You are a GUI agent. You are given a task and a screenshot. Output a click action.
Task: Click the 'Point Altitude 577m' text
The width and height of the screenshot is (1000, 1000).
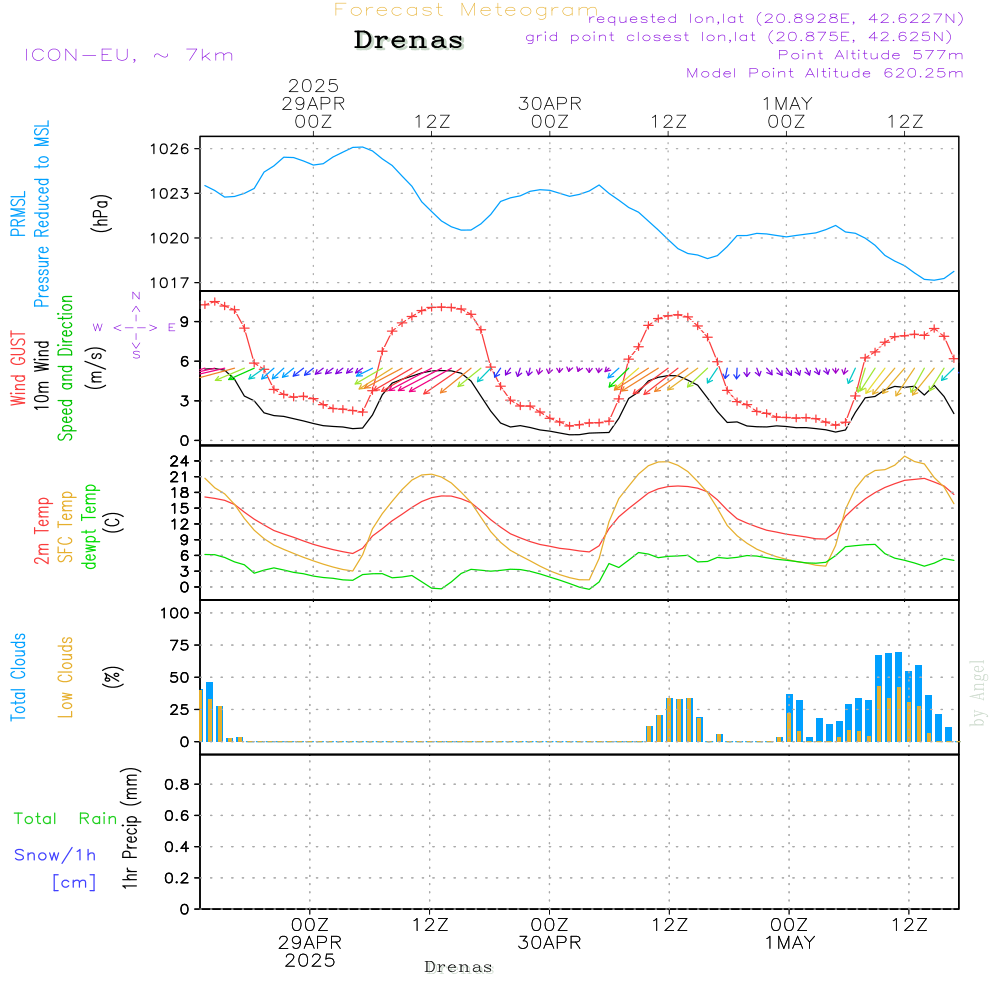click(871, 55)
